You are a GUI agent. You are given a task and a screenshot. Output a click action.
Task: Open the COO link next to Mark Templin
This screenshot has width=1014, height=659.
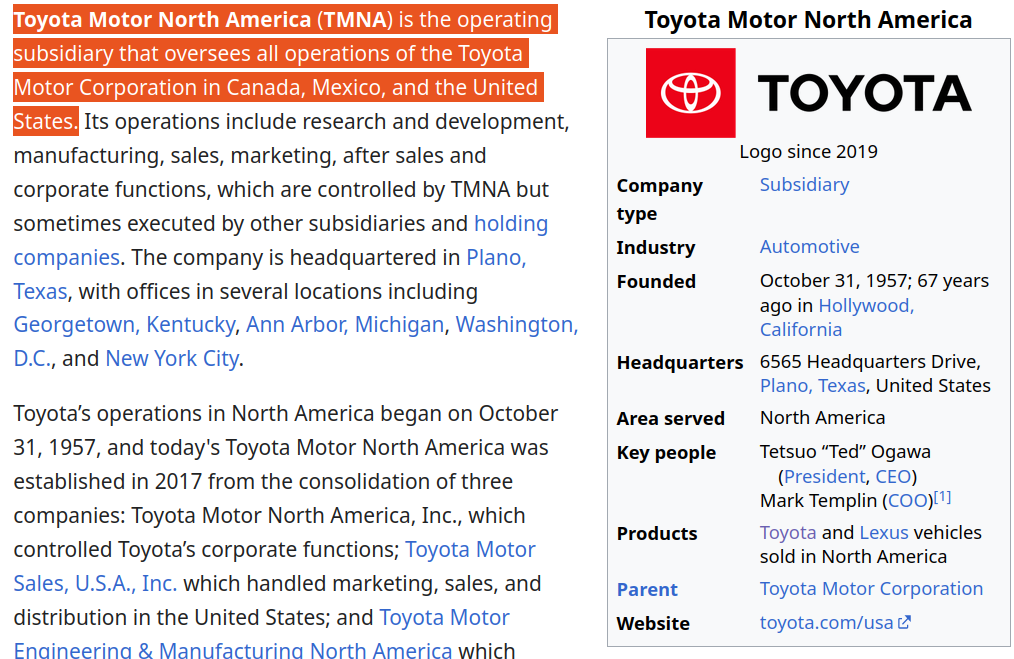908,501
